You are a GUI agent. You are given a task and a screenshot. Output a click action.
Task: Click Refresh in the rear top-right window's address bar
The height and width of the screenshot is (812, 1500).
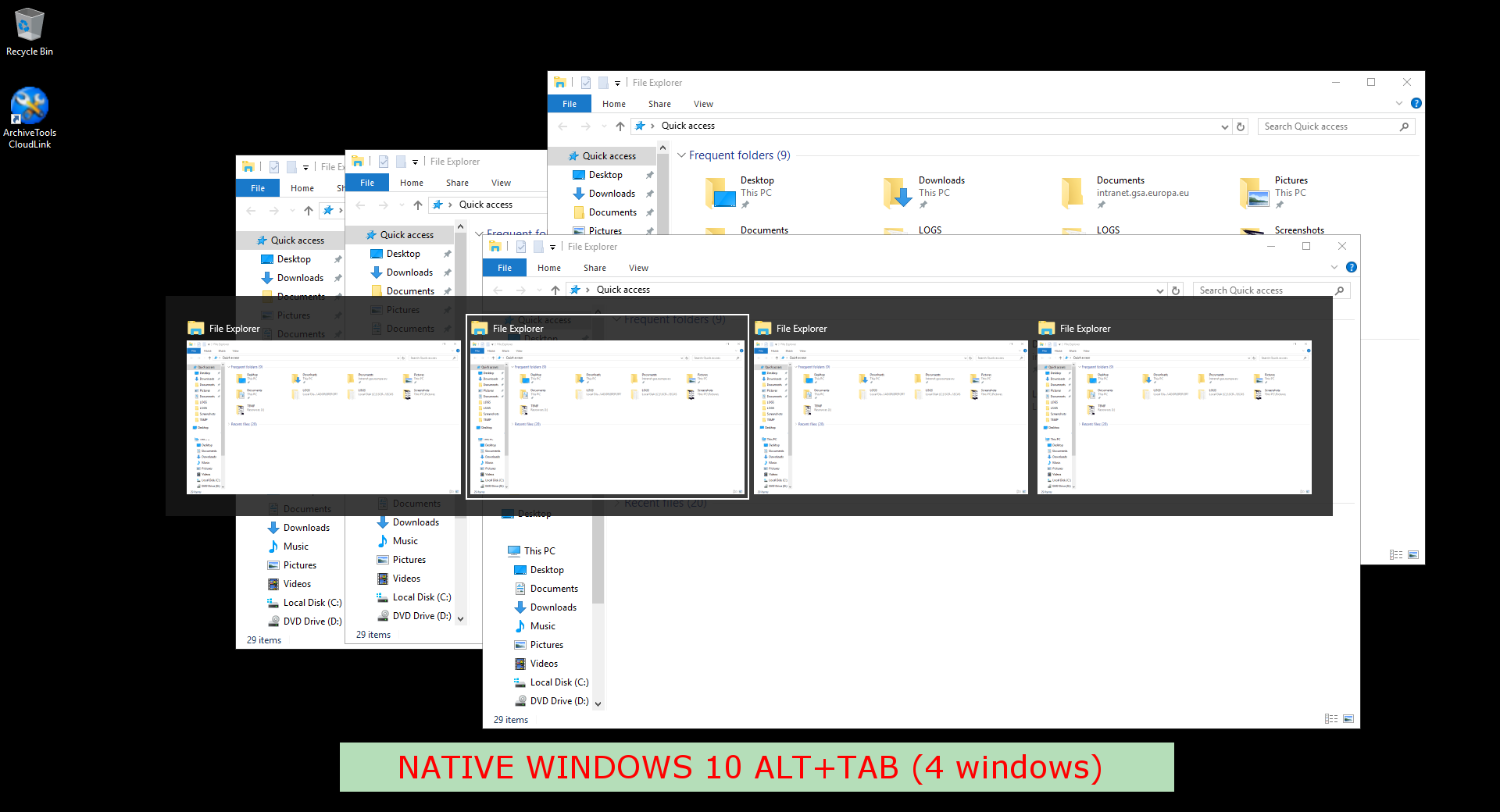tap(1240, 126)
